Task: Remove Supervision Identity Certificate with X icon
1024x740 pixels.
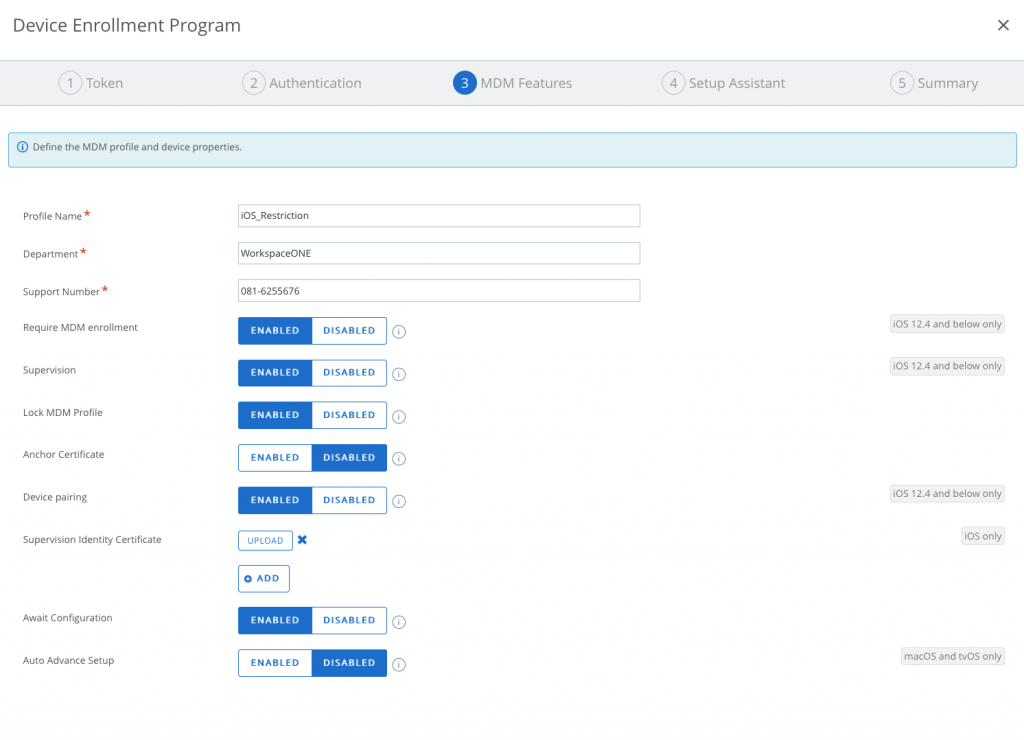Action: coord(302,540)
